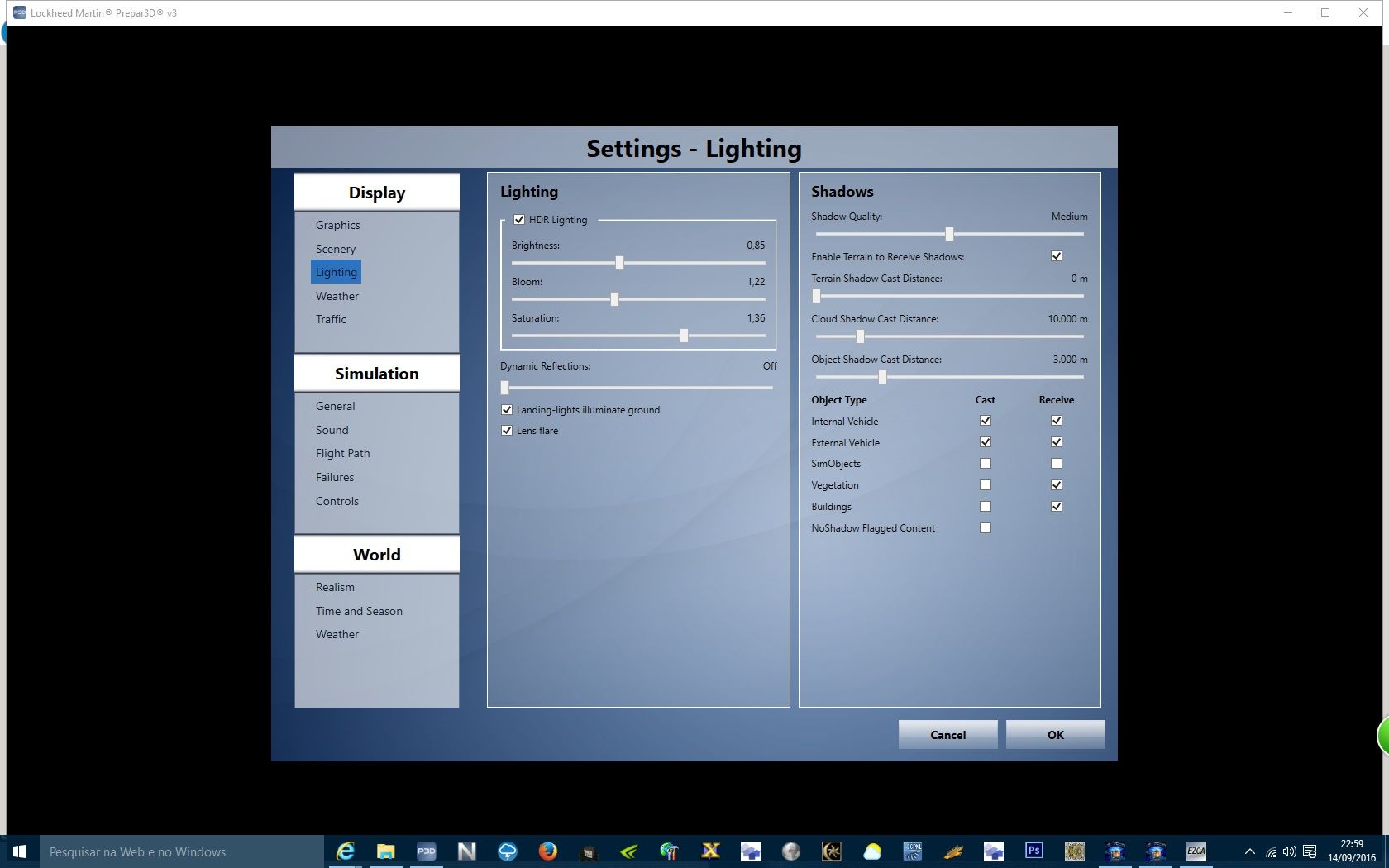Click the taskbar search box
This screenshot has height=868, width=1389.
[x=182, y=851]
